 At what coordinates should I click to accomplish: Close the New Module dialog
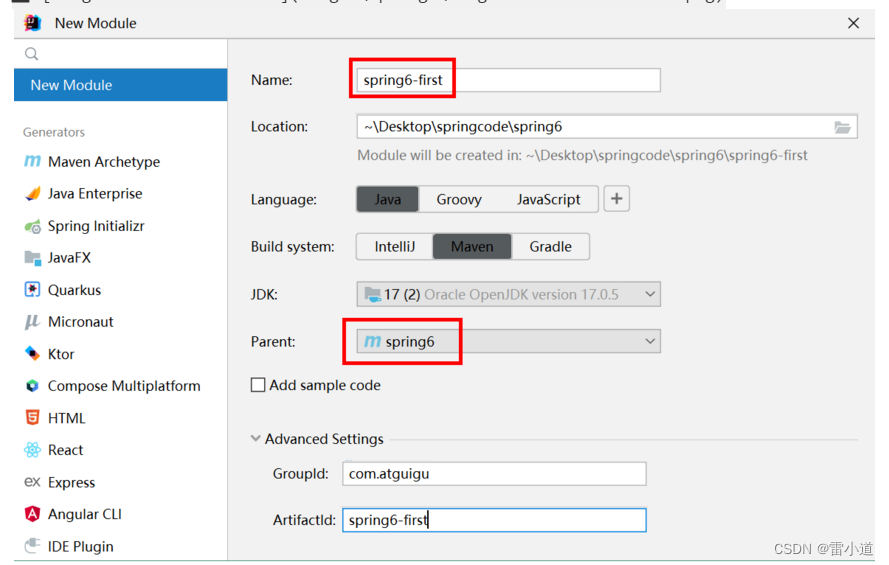click(853, 23)
